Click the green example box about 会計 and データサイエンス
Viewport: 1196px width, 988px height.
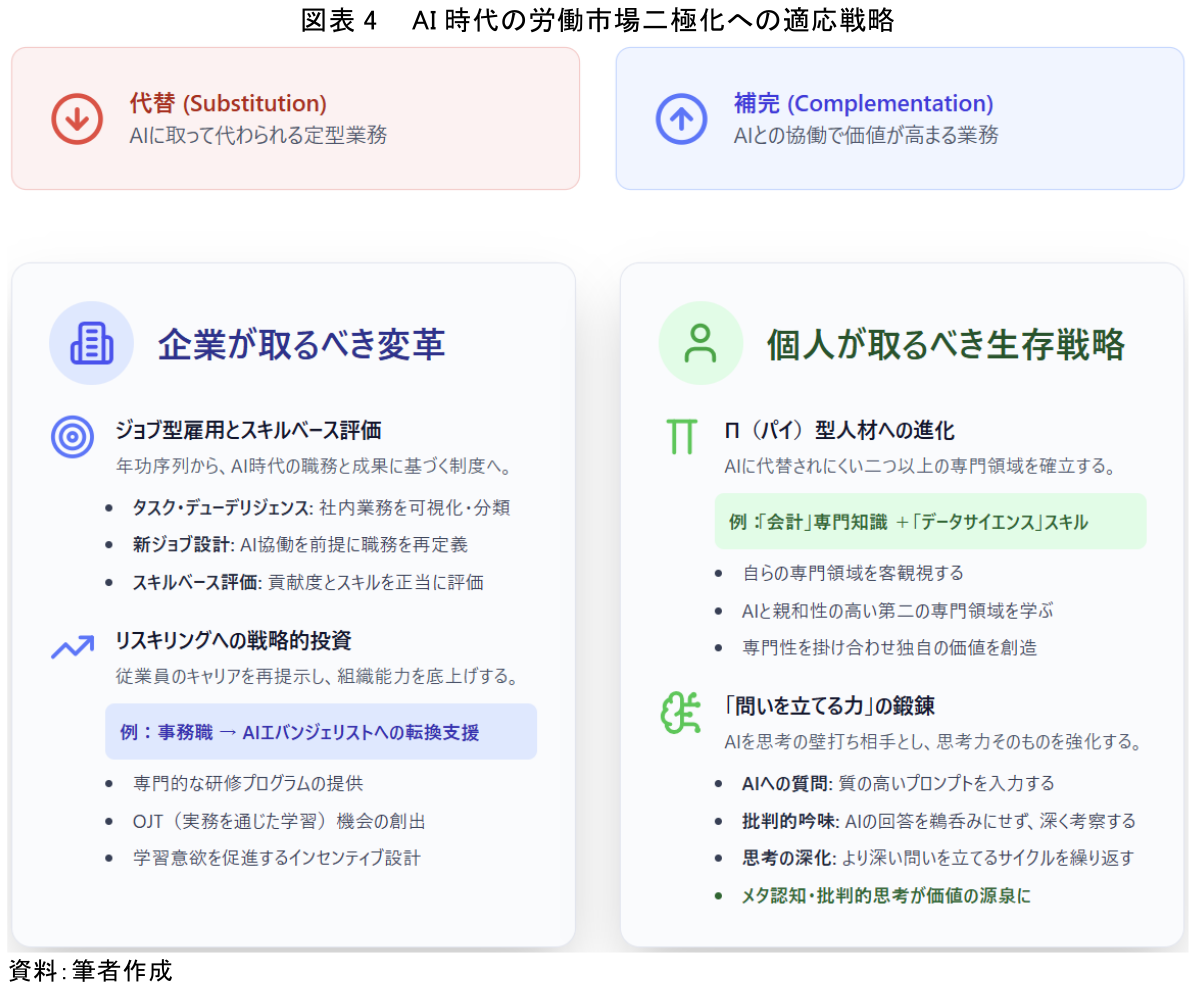[930, 521]
